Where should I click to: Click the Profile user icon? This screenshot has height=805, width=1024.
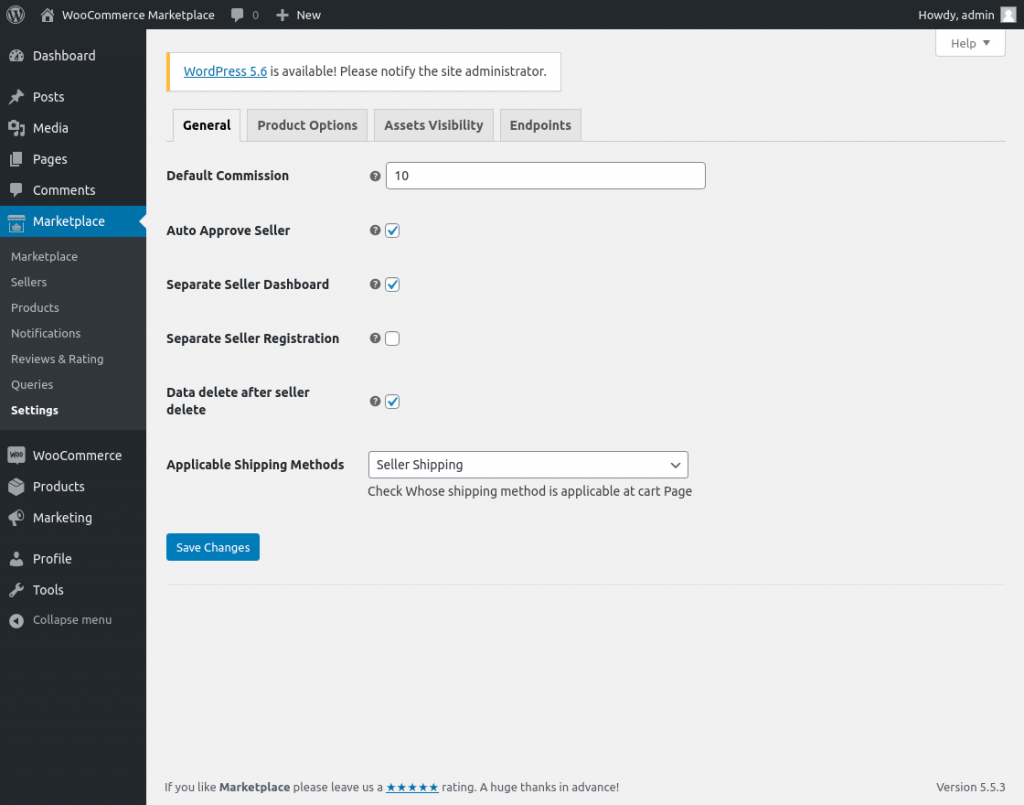17,559
